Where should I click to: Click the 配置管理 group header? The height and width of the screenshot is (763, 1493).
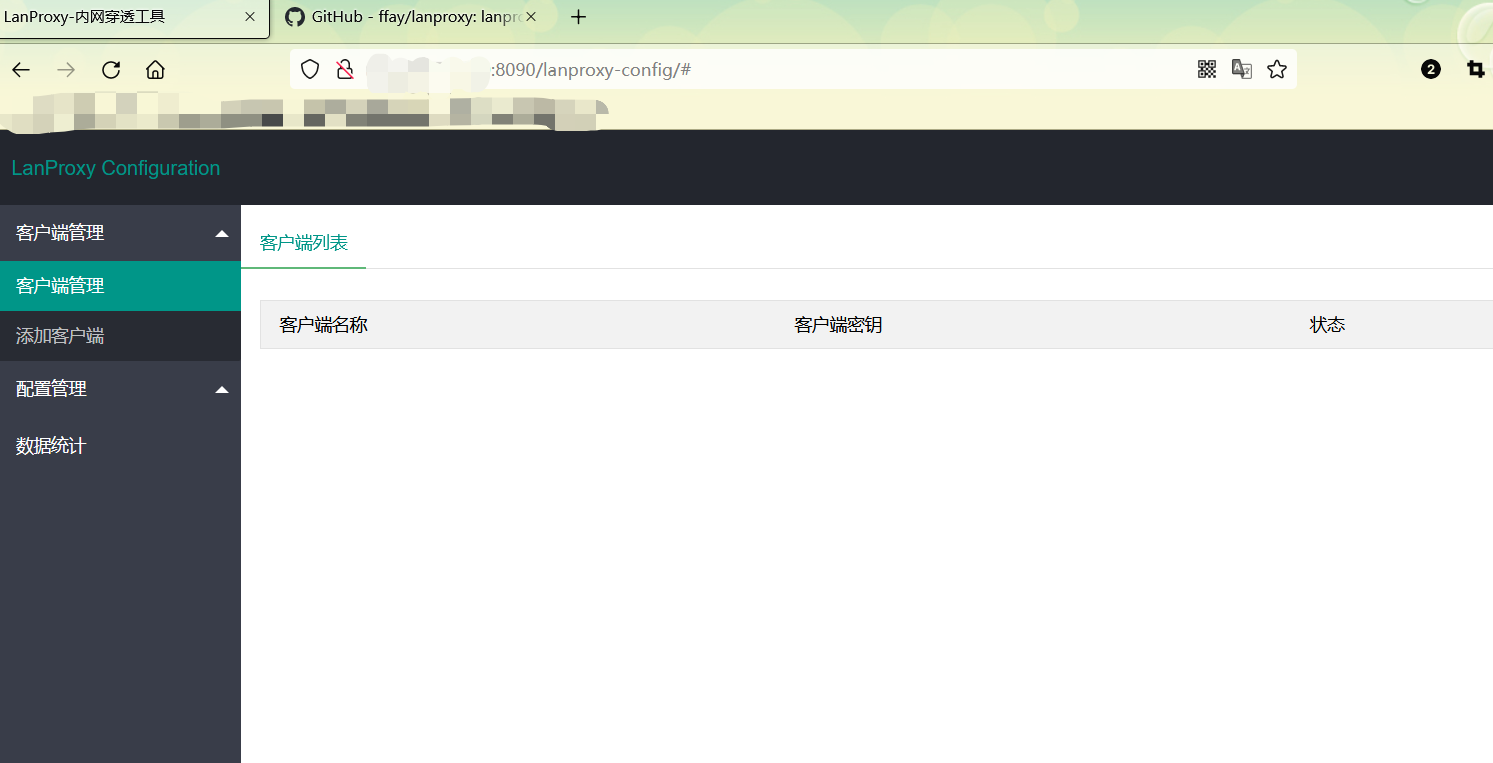[x=120, y=389]
